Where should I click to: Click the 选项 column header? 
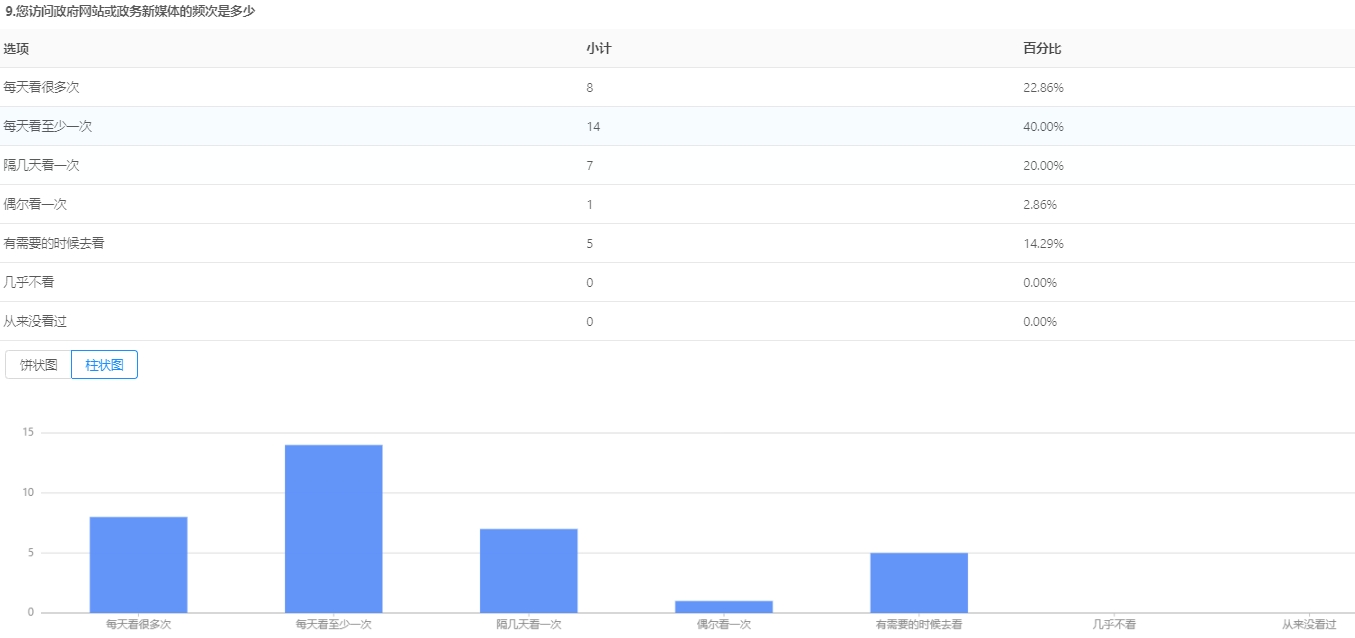(x=16, y=49)
